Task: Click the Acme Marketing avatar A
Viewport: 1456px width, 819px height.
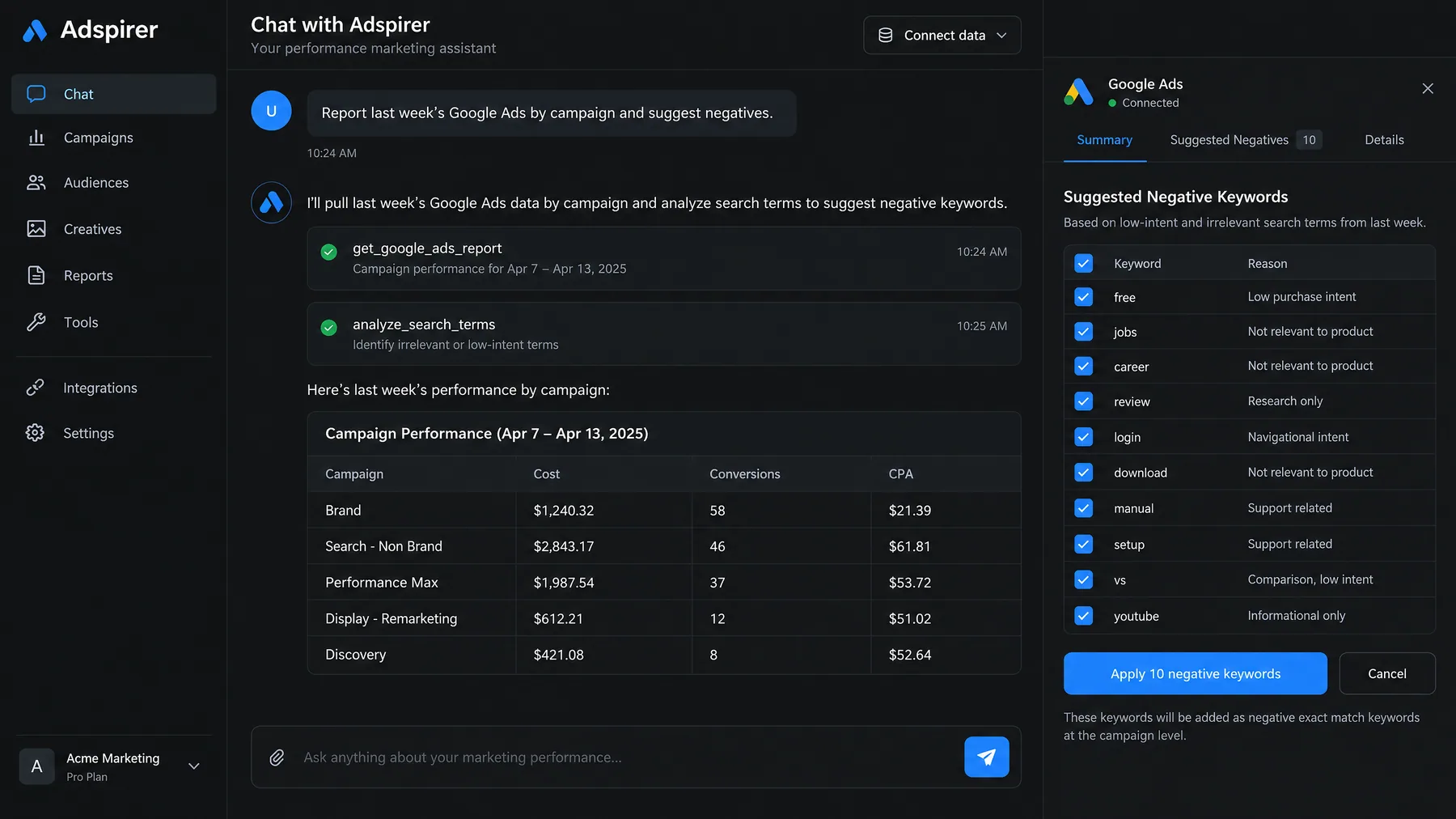Action: [36, 766]
